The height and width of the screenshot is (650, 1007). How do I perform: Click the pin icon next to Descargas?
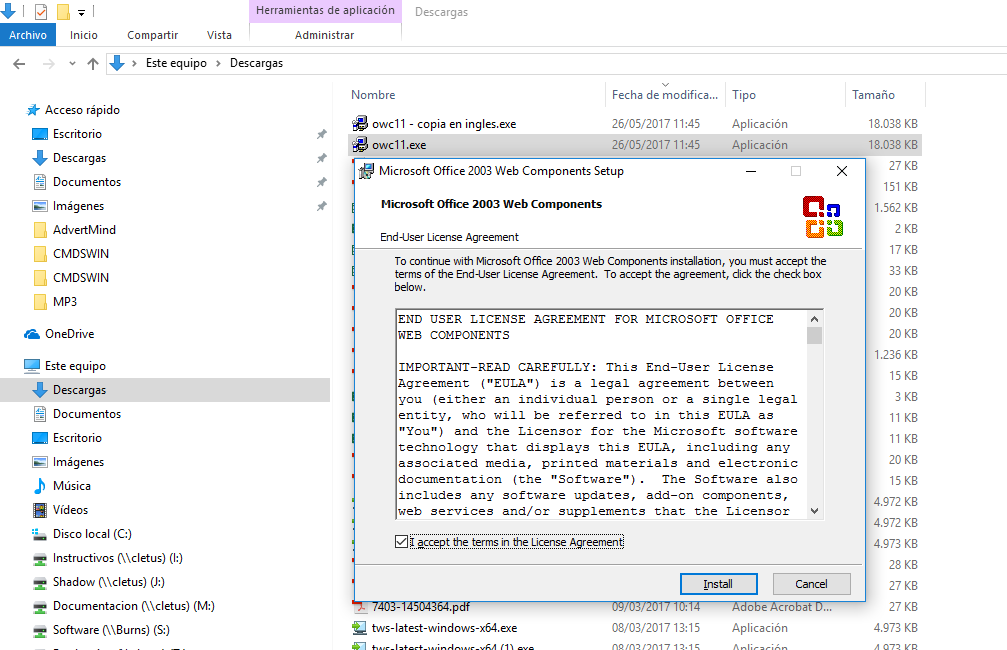click(322, 158)
